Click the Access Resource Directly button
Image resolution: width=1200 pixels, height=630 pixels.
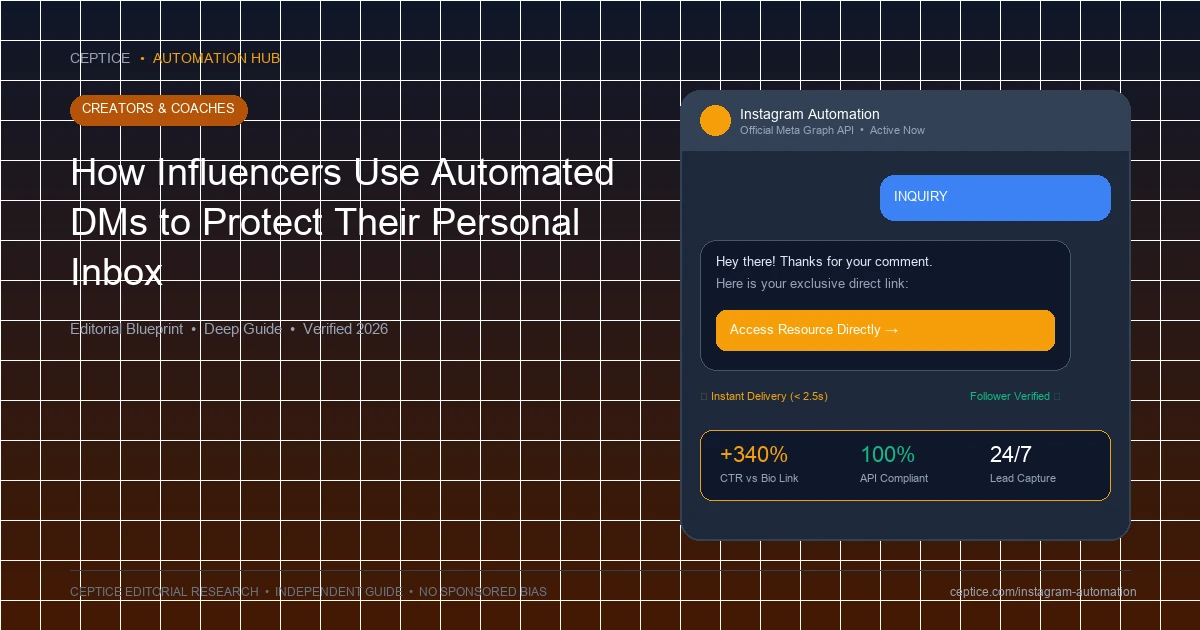[885, 330]
